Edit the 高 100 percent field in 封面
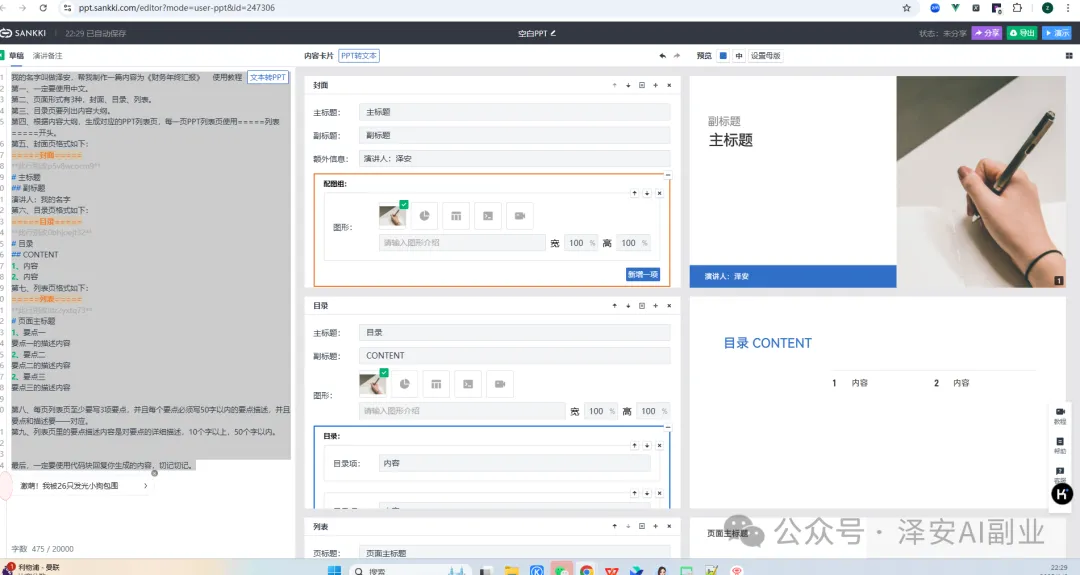 coord(633,243)
